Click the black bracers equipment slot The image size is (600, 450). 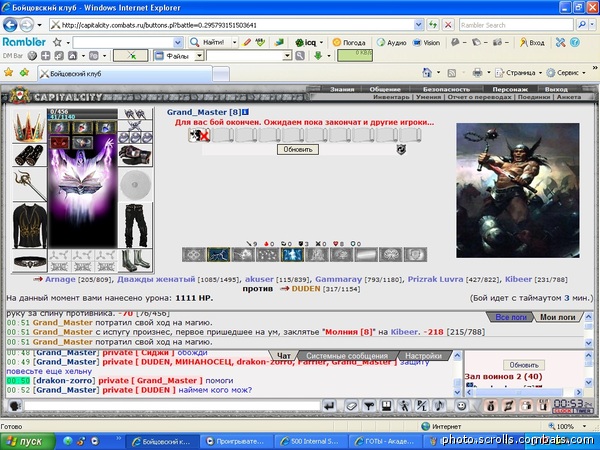(29, 155)
